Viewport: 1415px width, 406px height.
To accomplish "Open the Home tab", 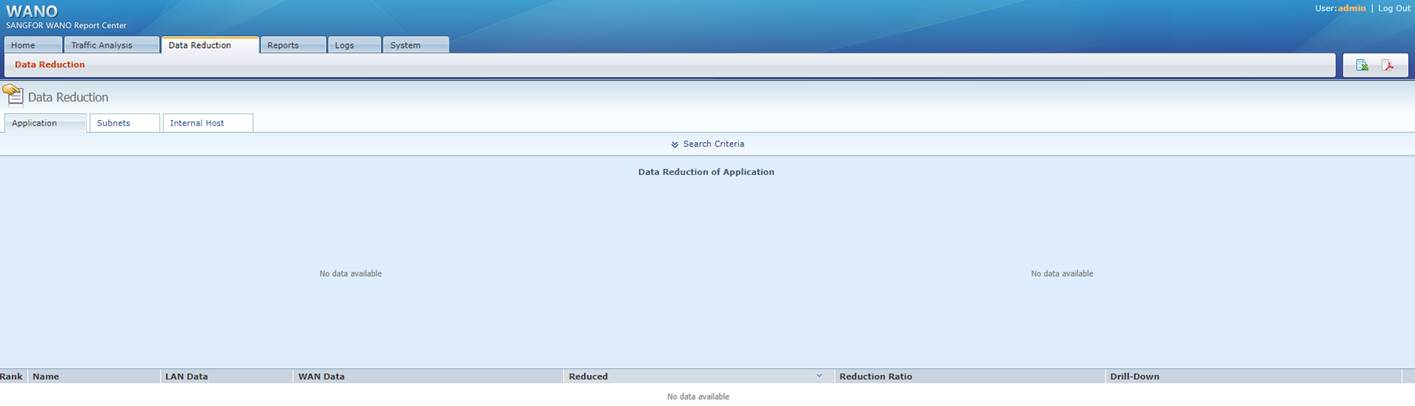I will tap(32, 45).
